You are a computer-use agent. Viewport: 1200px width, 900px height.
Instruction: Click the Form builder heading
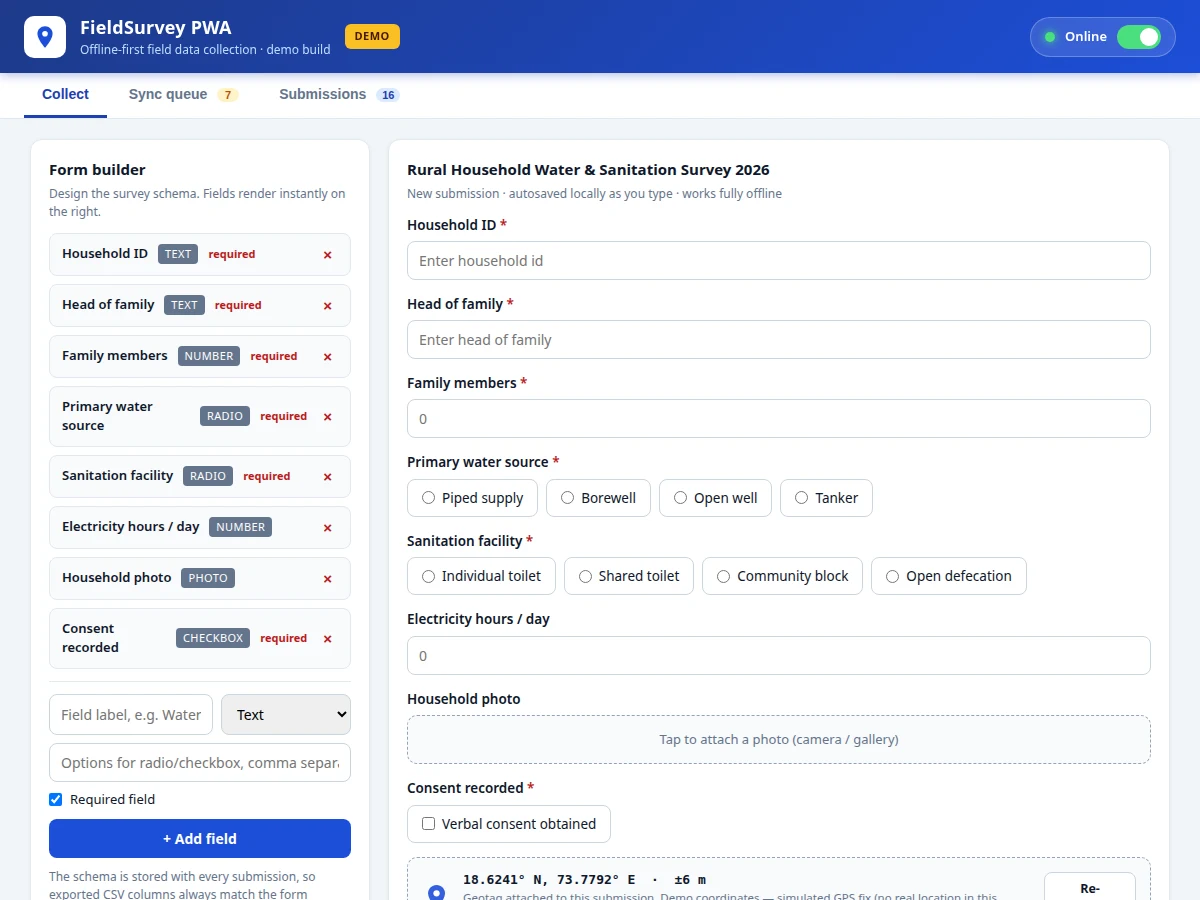[x=97, y=170]
